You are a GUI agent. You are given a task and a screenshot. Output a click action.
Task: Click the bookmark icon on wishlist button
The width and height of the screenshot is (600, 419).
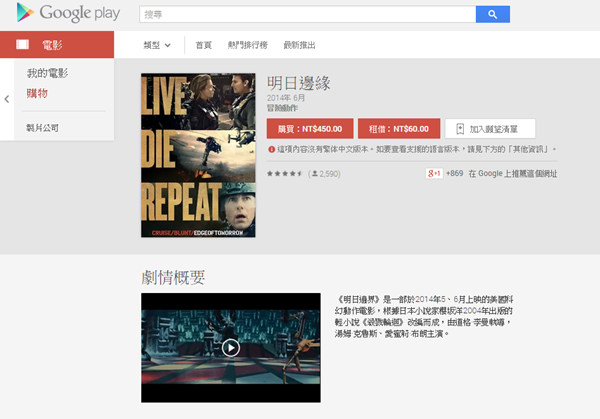[x=460, y=129]
